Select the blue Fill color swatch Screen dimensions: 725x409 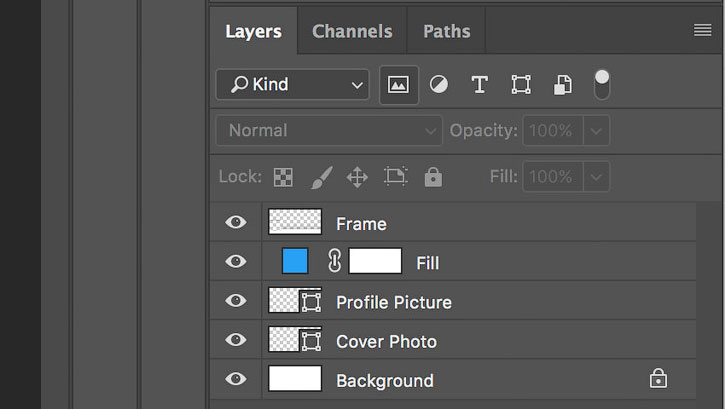tap(295, 261)
